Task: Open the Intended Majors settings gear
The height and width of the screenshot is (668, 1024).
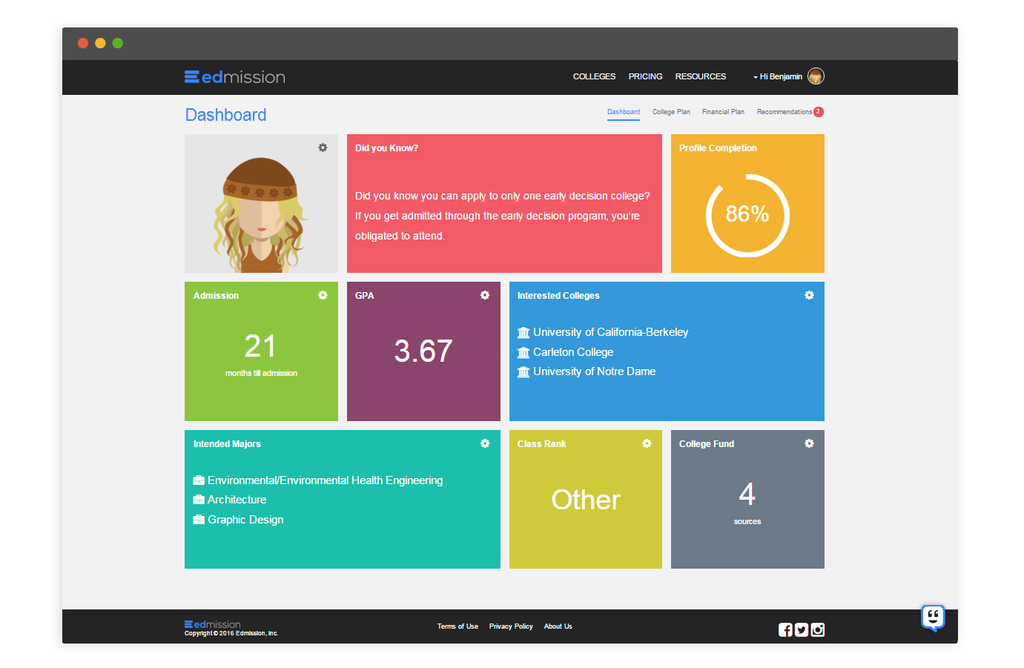Action: tap(485, 443)
